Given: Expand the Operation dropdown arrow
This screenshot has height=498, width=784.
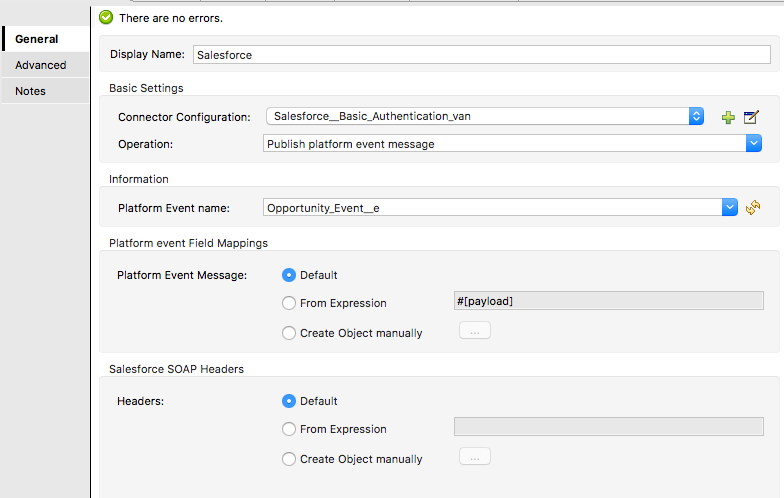Looking at the screenshot, I should 754,144.
